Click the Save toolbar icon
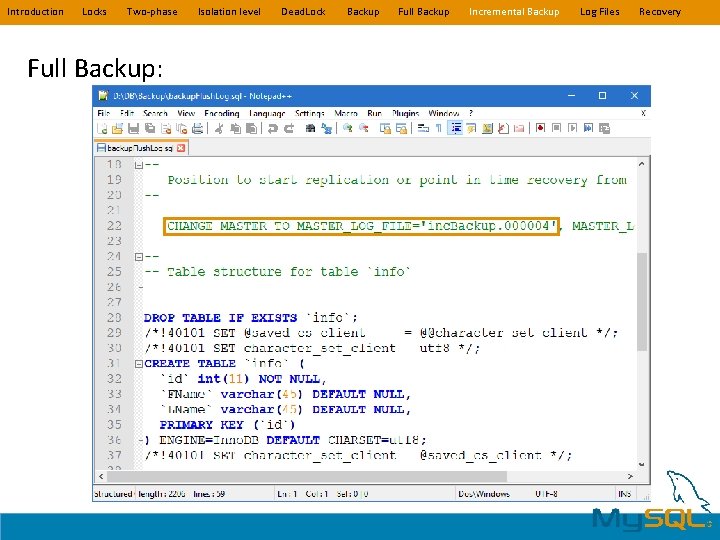The image size is (720, 540). tap(134, 129)
